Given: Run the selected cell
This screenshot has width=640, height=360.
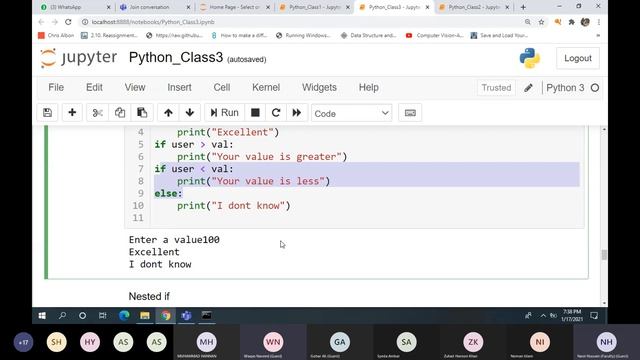Looking at the screenshot, I should pos(224,113).
